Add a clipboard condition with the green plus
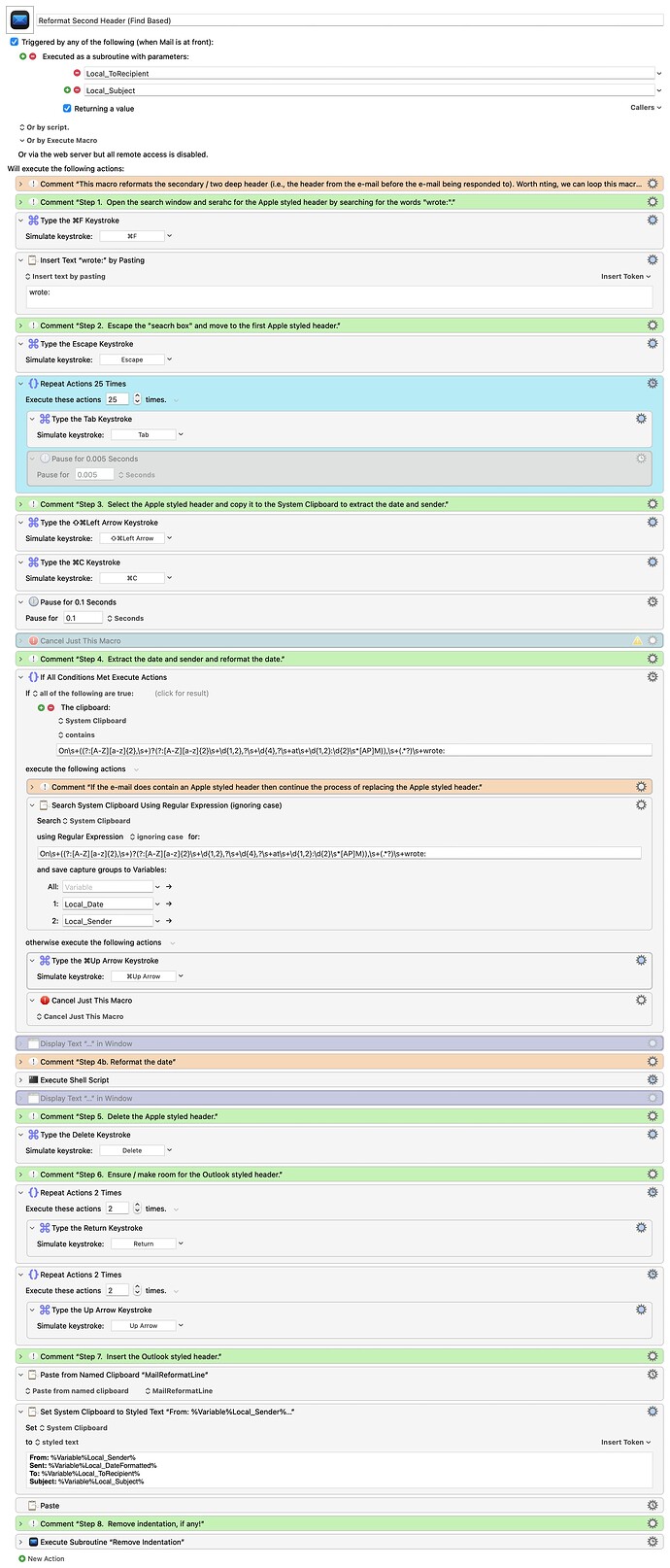The image size is (670, 1568). pos(42,708)
